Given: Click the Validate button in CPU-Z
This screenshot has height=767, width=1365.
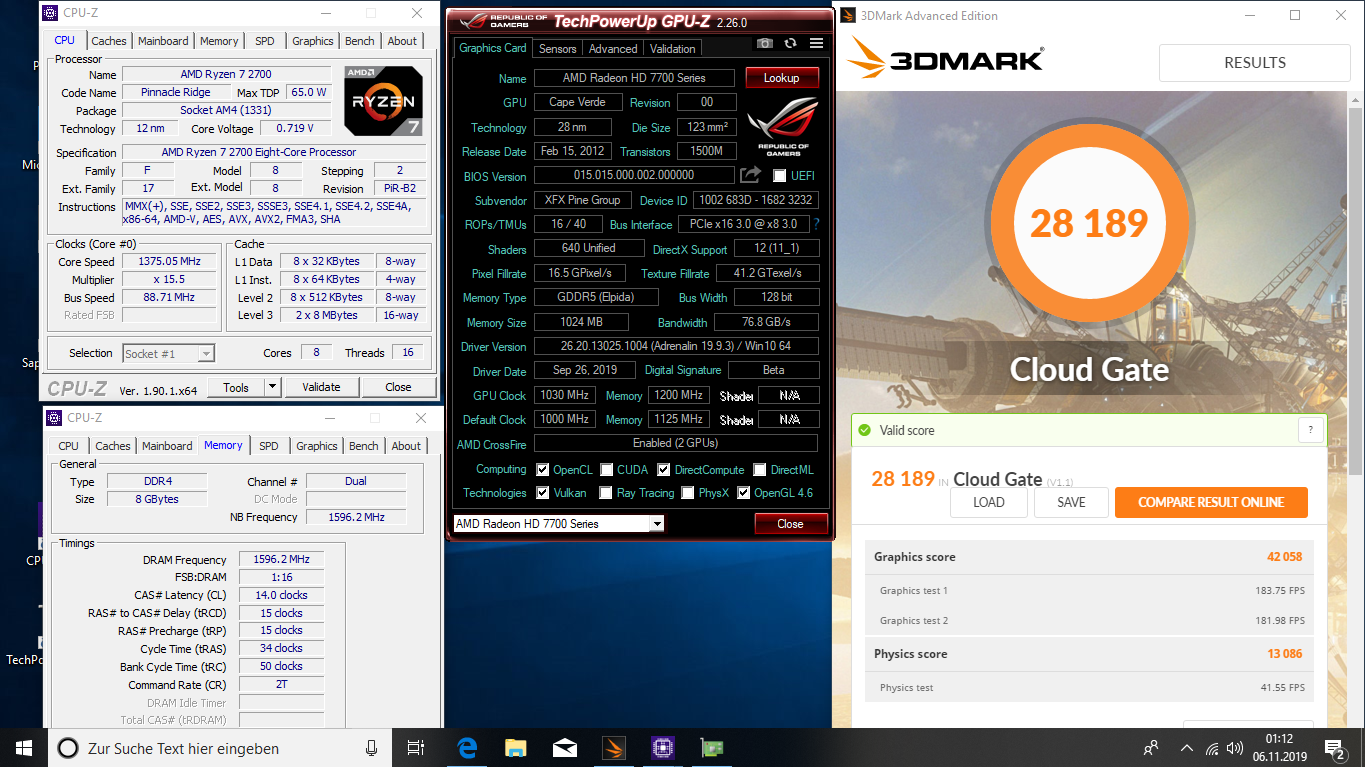Looking at the screenshot, I should pyautogui.click(x=321, y=387).
